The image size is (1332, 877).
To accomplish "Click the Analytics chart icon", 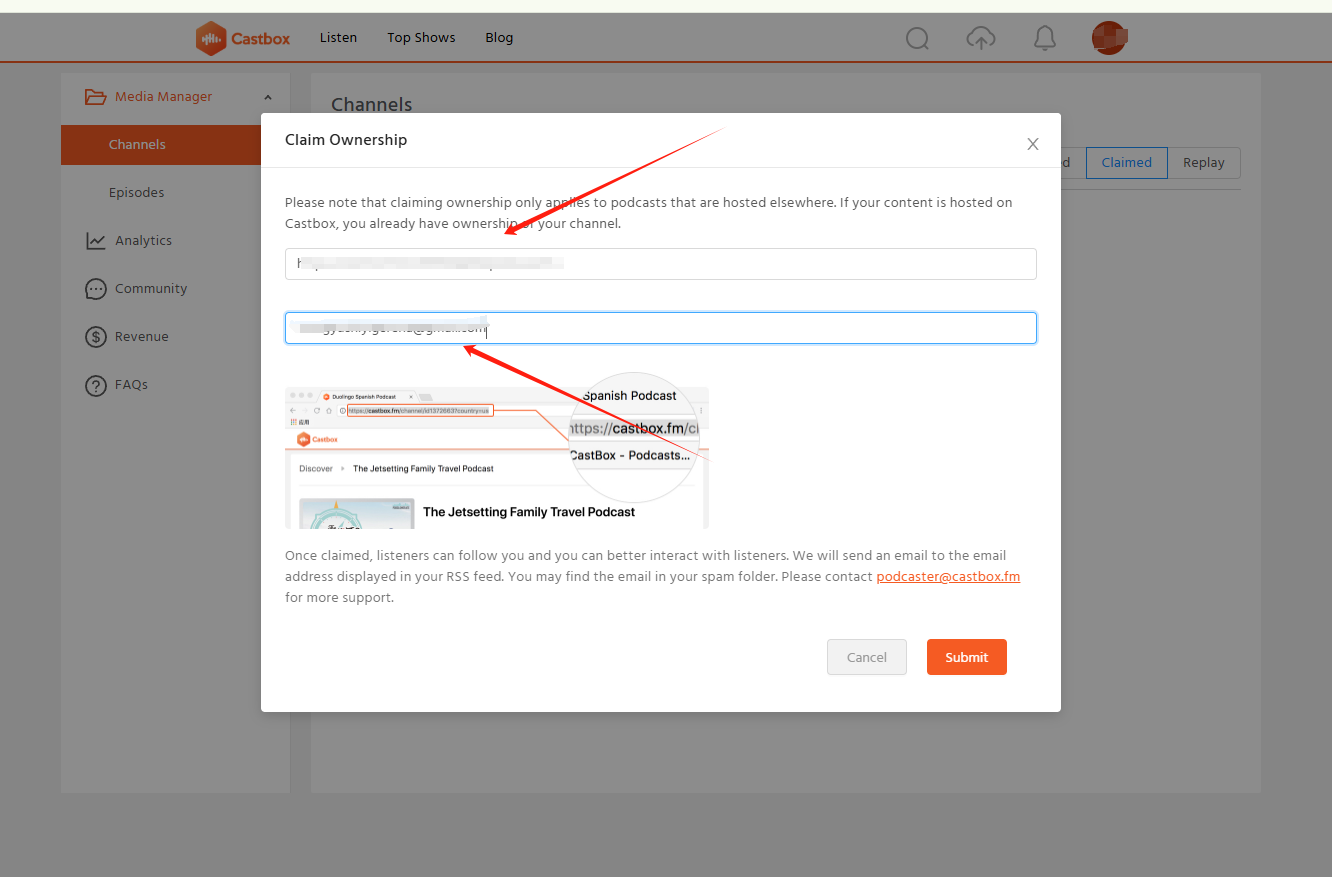I will (x=96, y=241).
